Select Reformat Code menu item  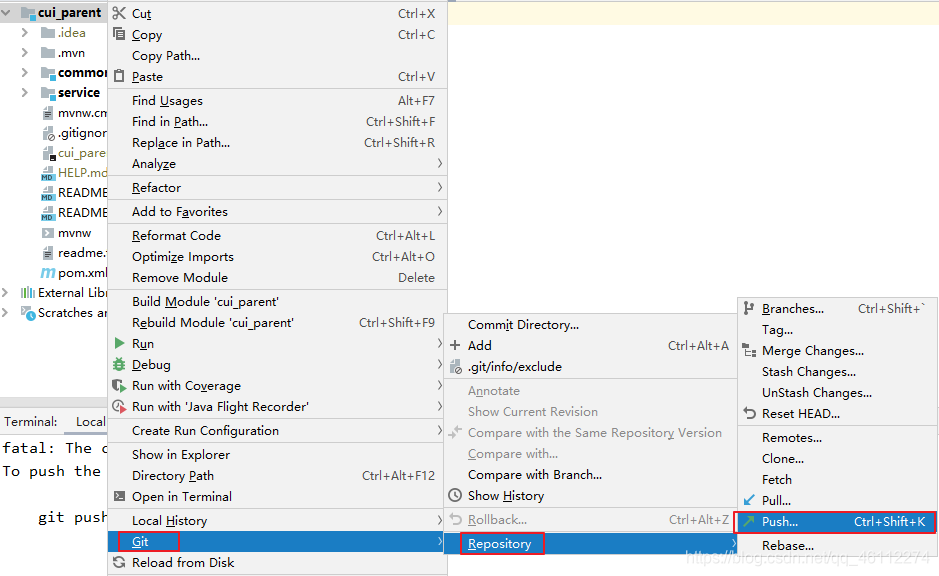(277, 235)
